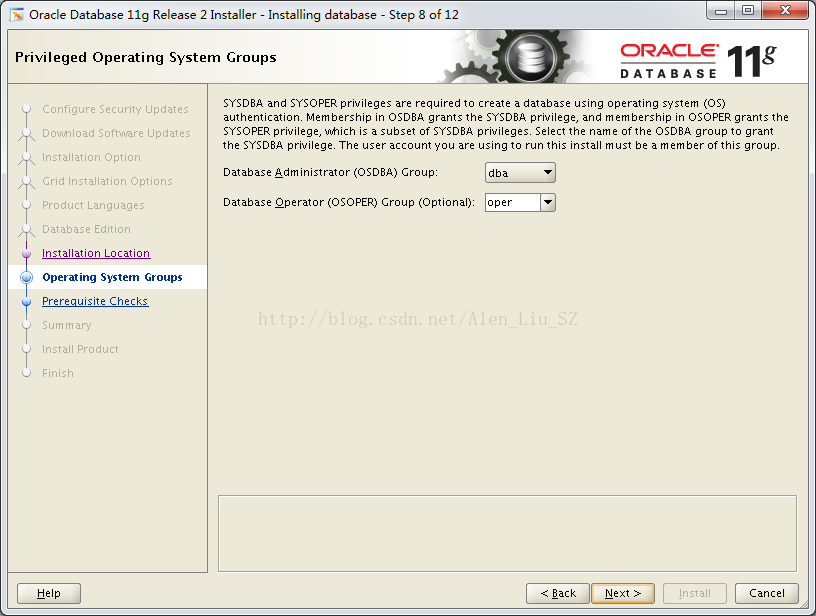
Task: Open the Prerequisite Checks step link
Action: click(x=95, y=301)
